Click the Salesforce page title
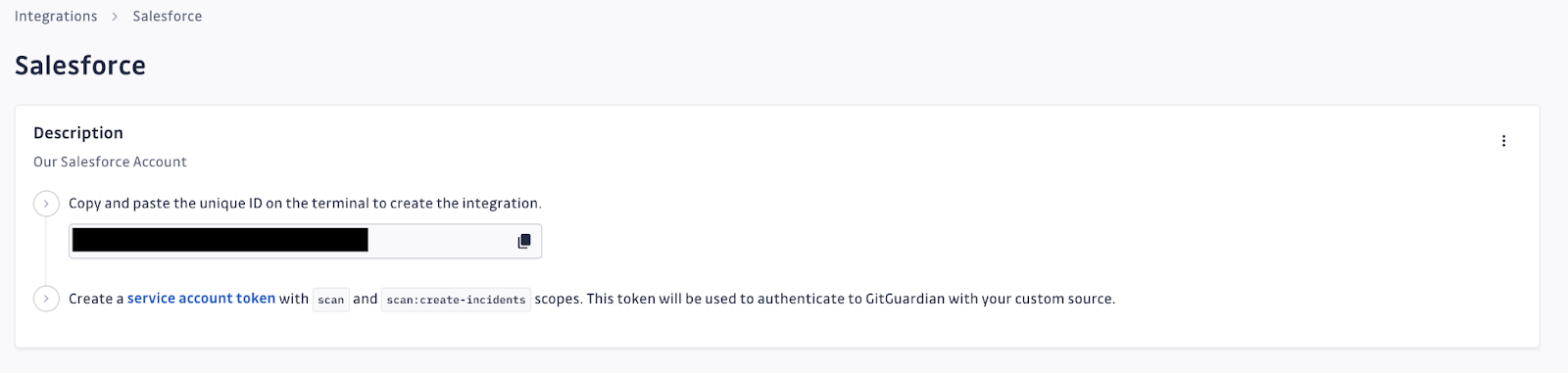 pos(80,66)
